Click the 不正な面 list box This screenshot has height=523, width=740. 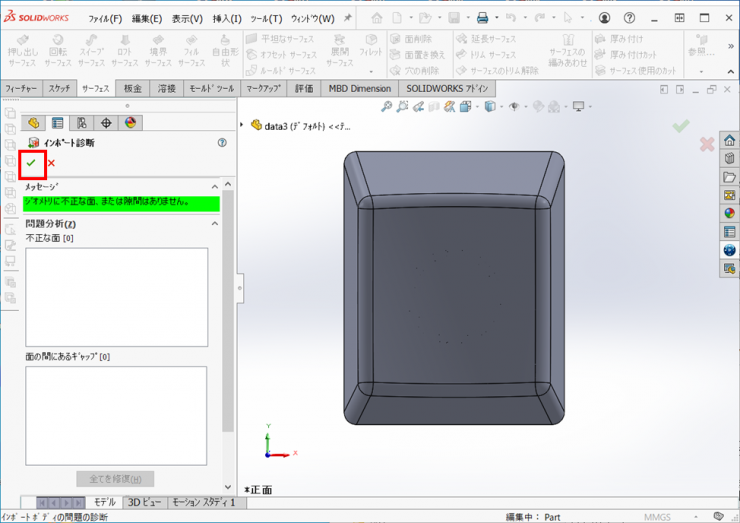[116, 297]
